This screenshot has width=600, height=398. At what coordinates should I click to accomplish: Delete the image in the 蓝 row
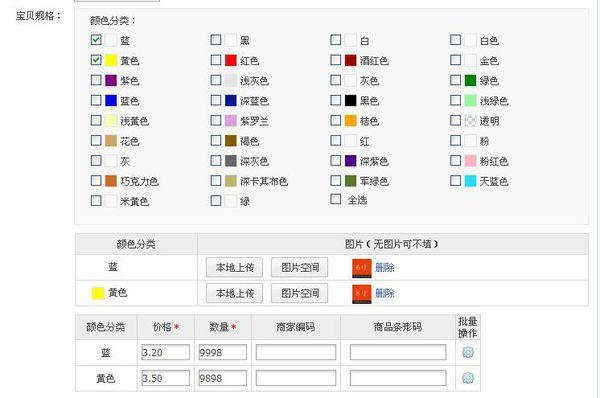[385, 268]
